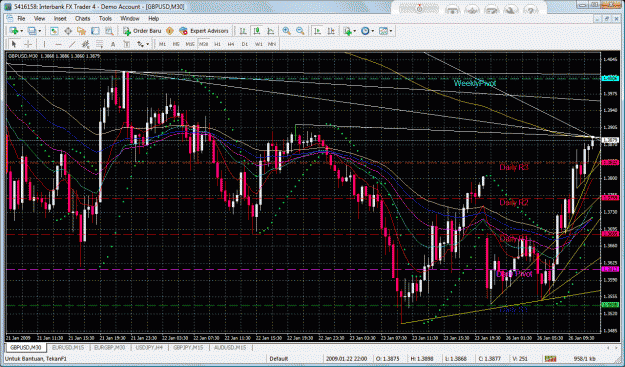This screenshot has height=367, width=625.
Task: Switch to USDJPY,H4 chart tab
Action: coord(149,347)
